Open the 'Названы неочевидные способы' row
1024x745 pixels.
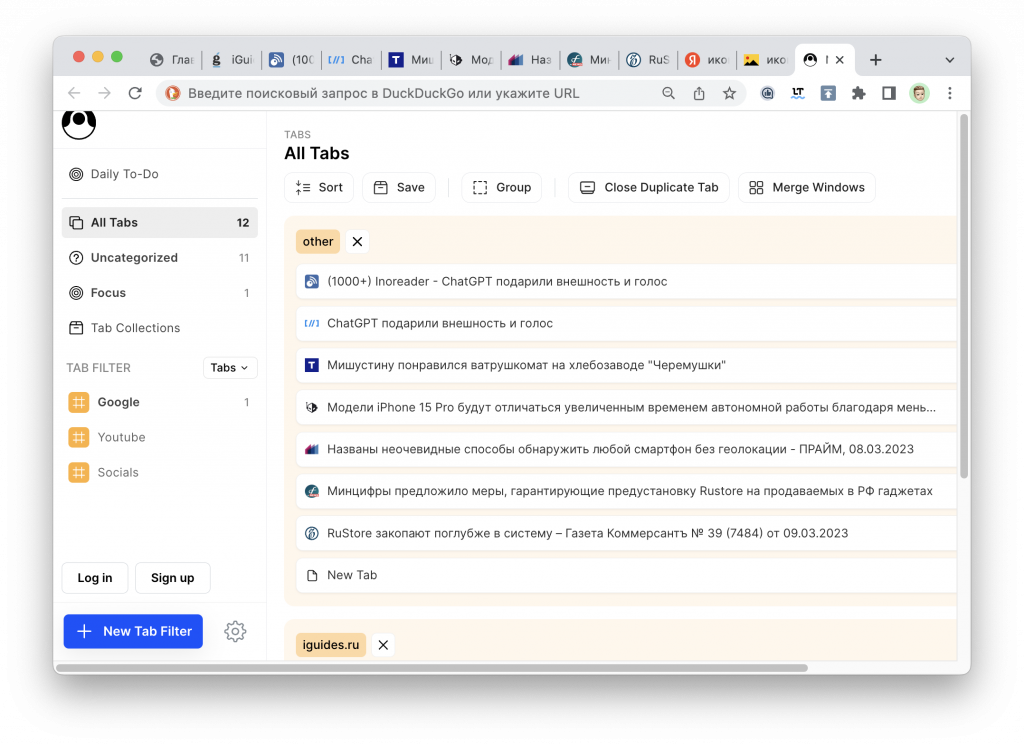pos(627,450)
